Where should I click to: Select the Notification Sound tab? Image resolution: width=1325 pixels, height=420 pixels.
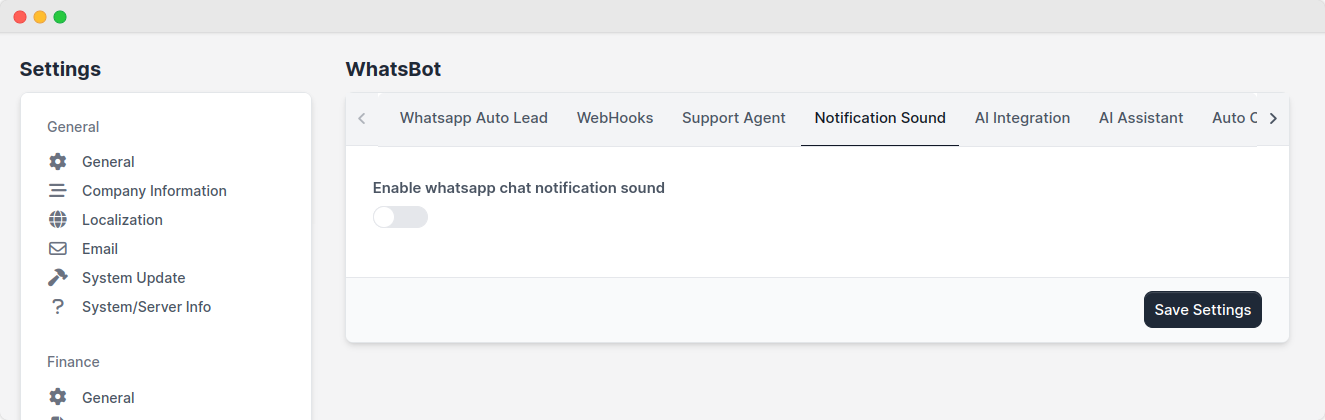880,118
